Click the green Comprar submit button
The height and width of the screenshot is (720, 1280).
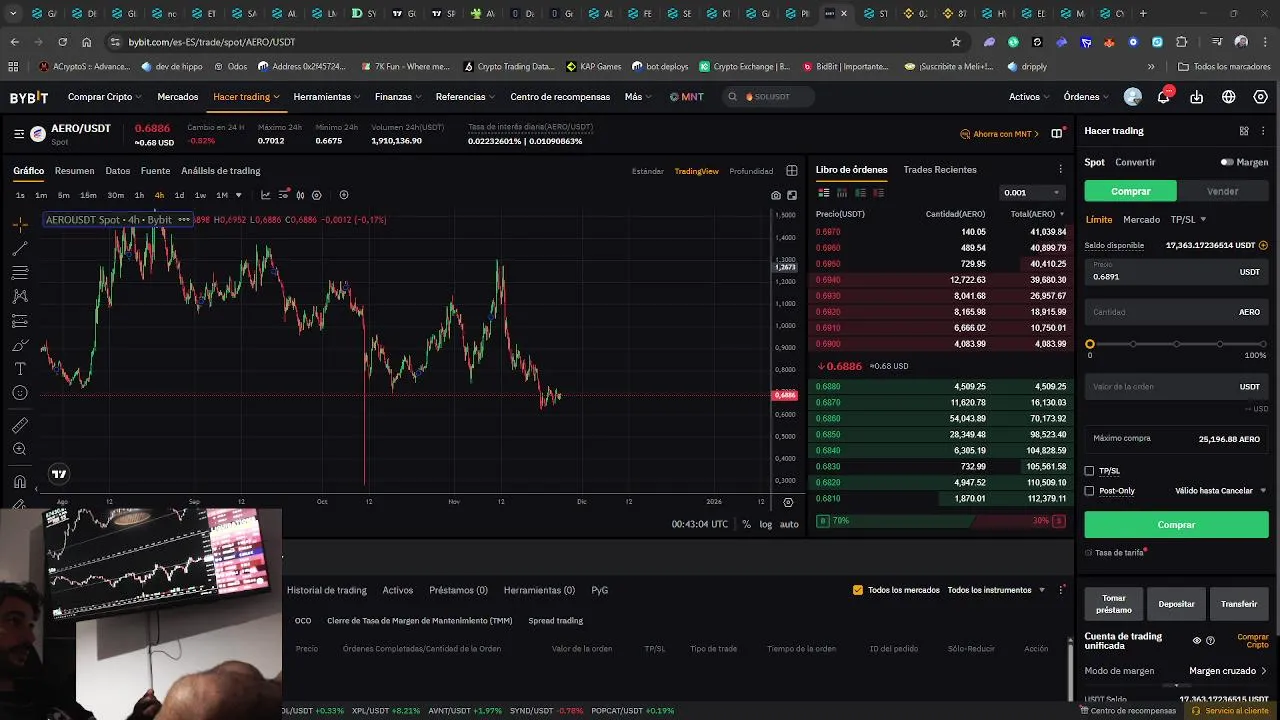[x=1176, y=524]
